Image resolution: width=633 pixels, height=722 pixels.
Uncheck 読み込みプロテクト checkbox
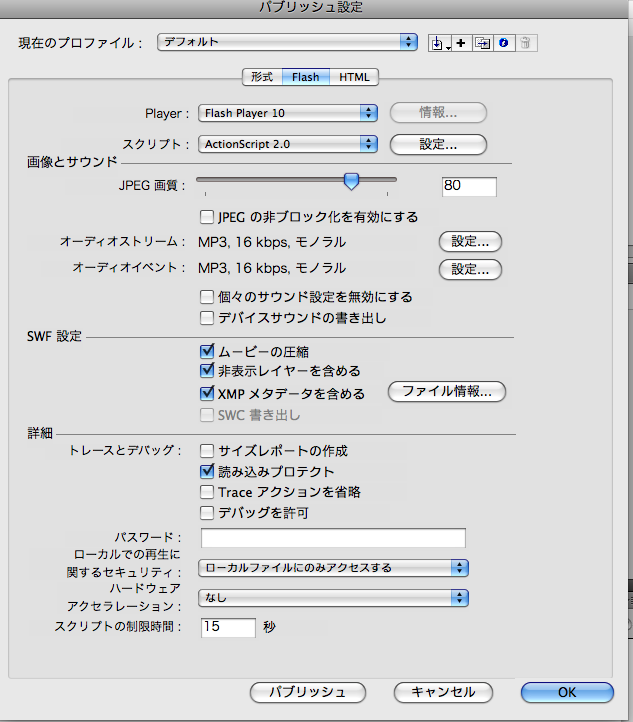[x=207, y=472]
